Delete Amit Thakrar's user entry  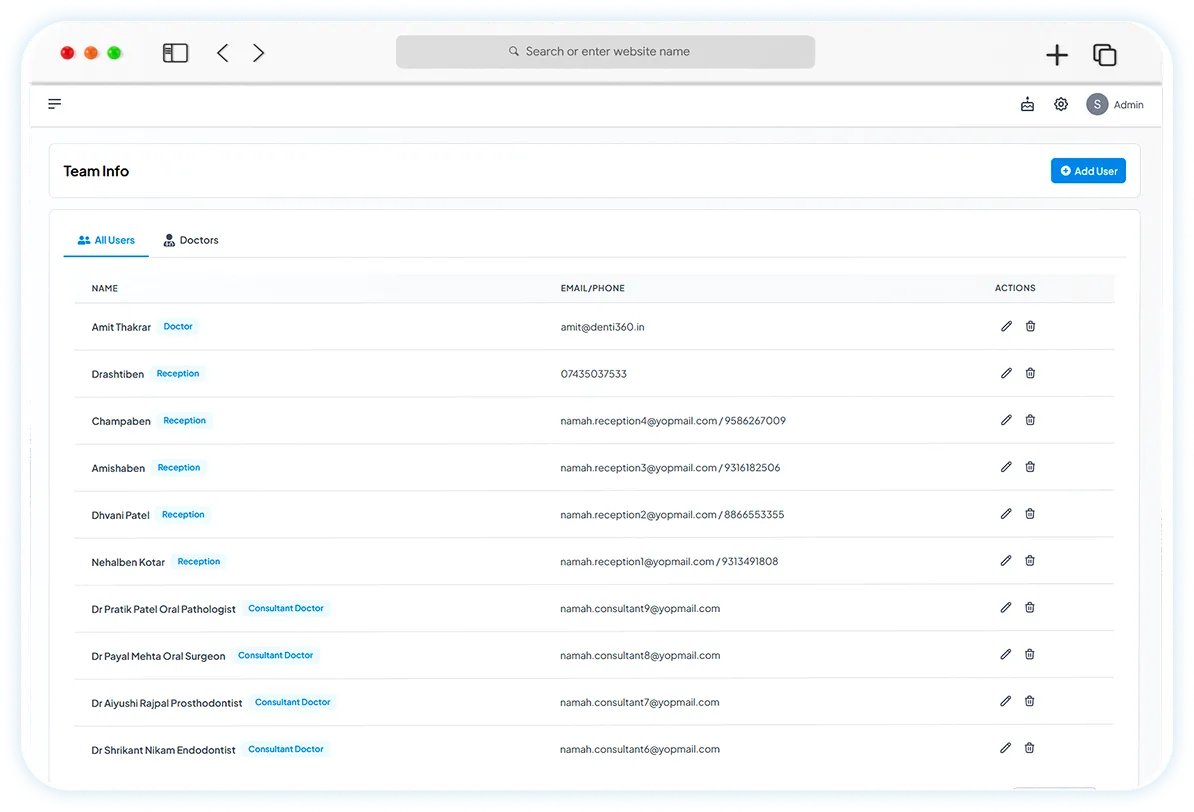click(1030, 326)
